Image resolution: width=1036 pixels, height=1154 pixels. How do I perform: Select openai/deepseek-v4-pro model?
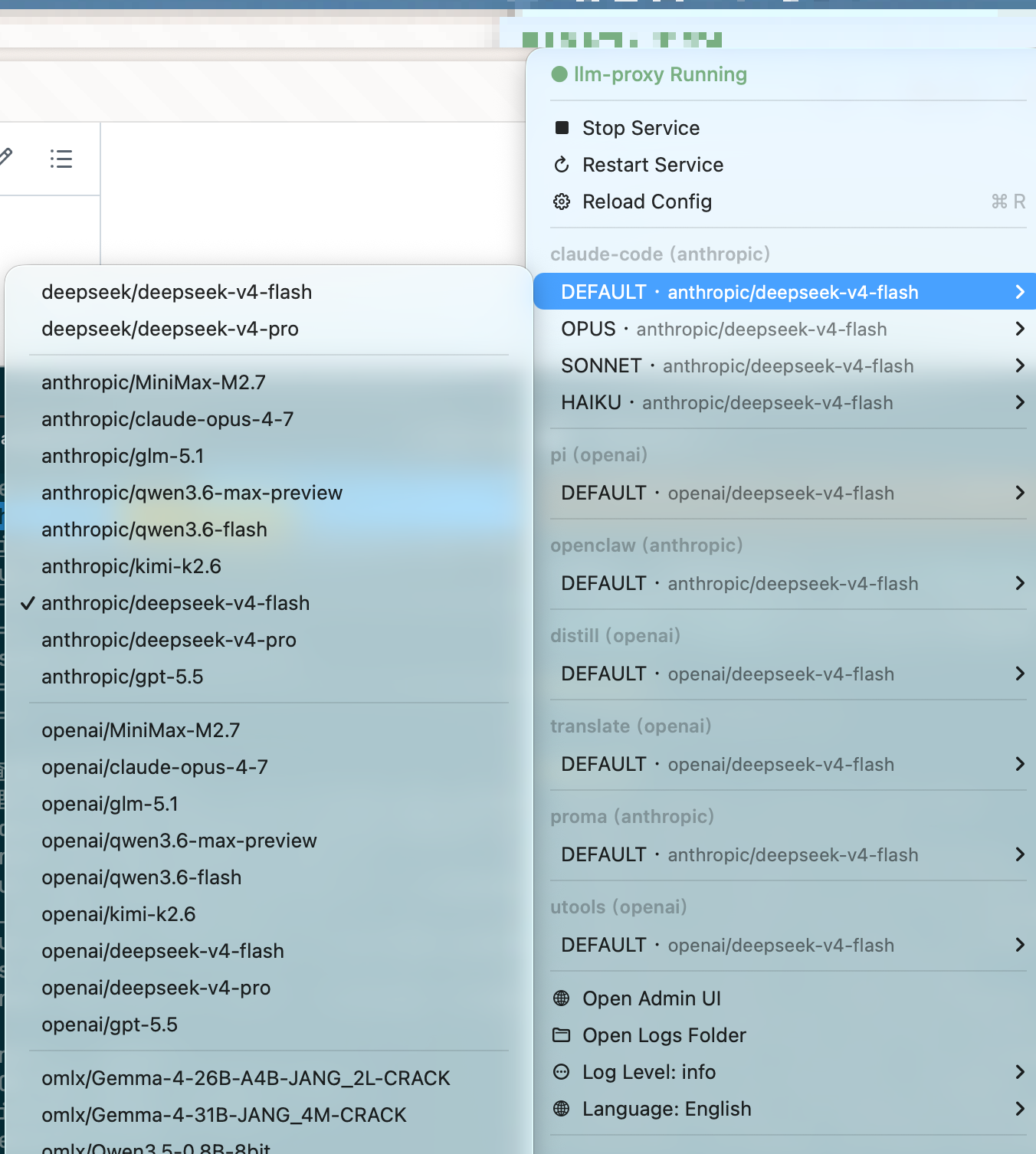268,988
